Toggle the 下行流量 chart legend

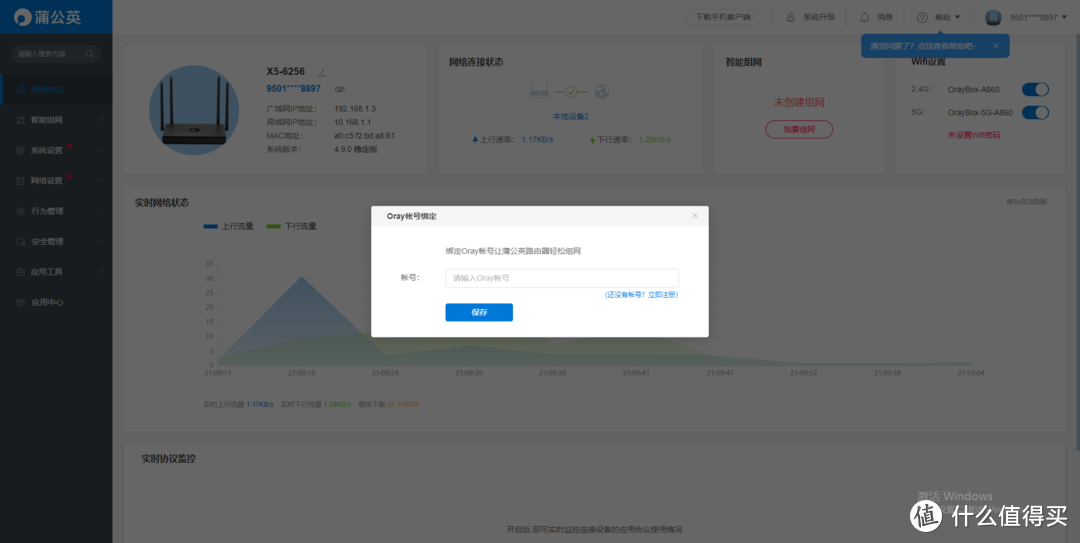pos(292,226)
